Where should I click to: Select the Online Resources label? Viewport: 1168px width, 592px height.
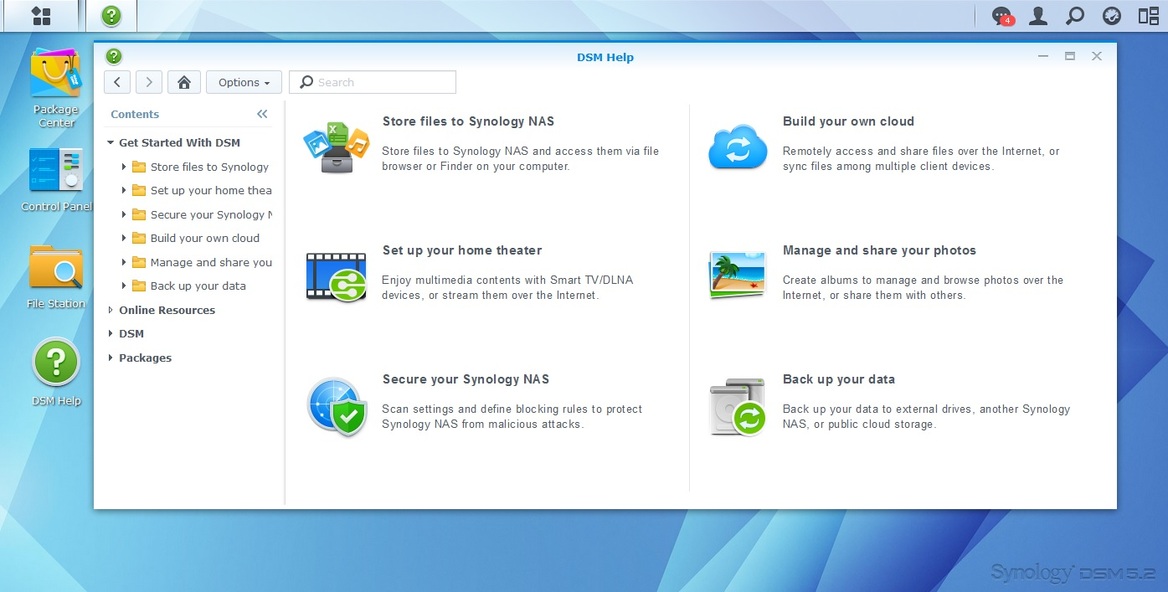click(167, 310)
